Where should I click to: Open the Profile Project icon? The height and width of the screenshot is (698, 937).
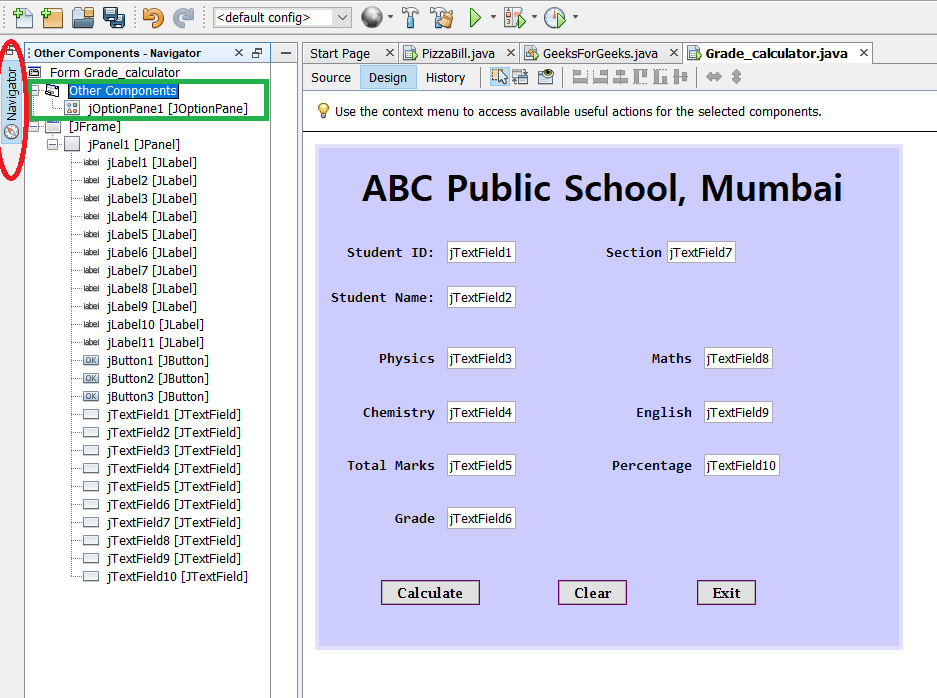click(x=555, y=17)
